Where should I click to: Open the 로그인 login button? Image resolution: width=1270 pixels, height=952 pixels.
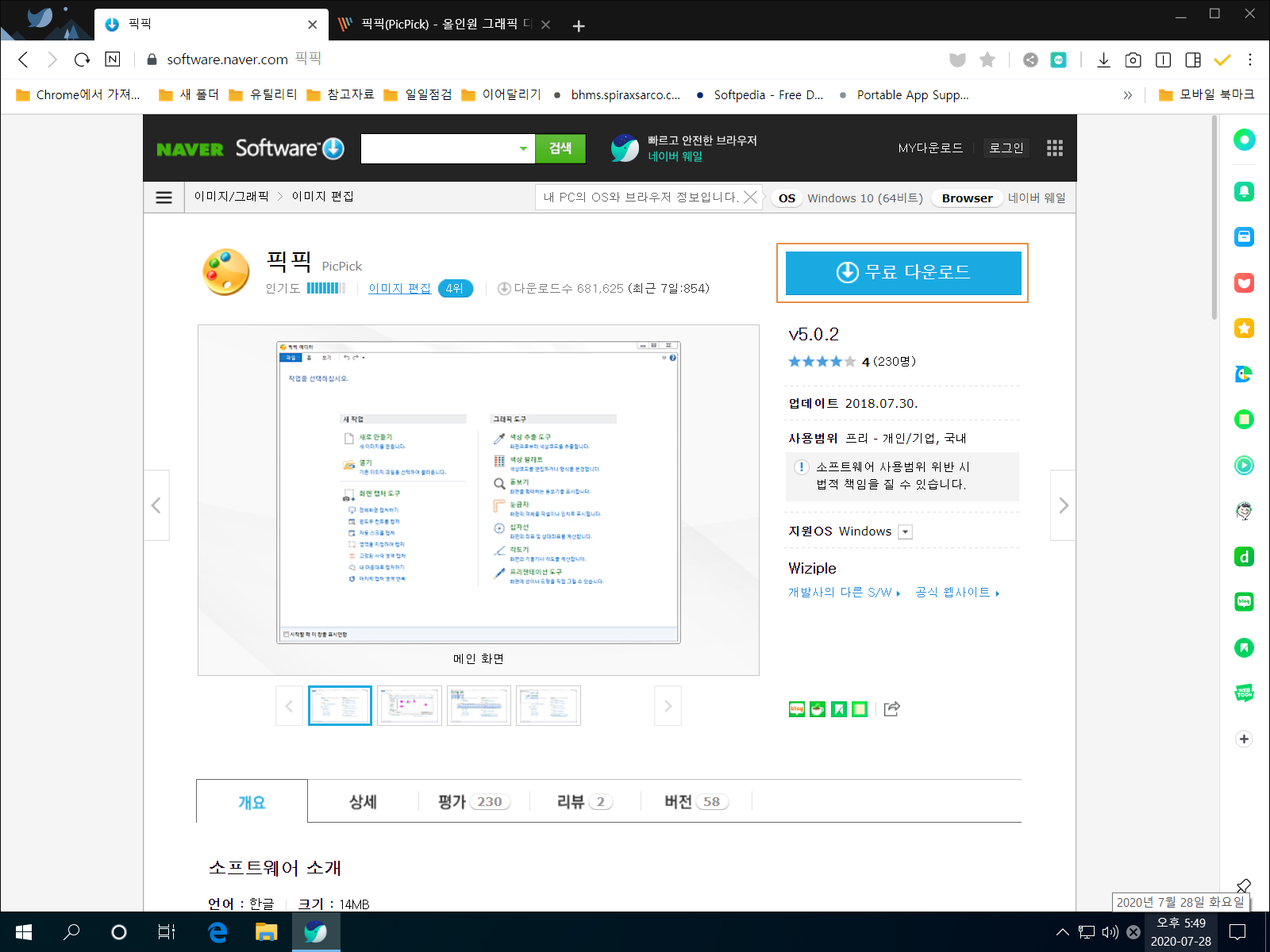(1006, 148)
